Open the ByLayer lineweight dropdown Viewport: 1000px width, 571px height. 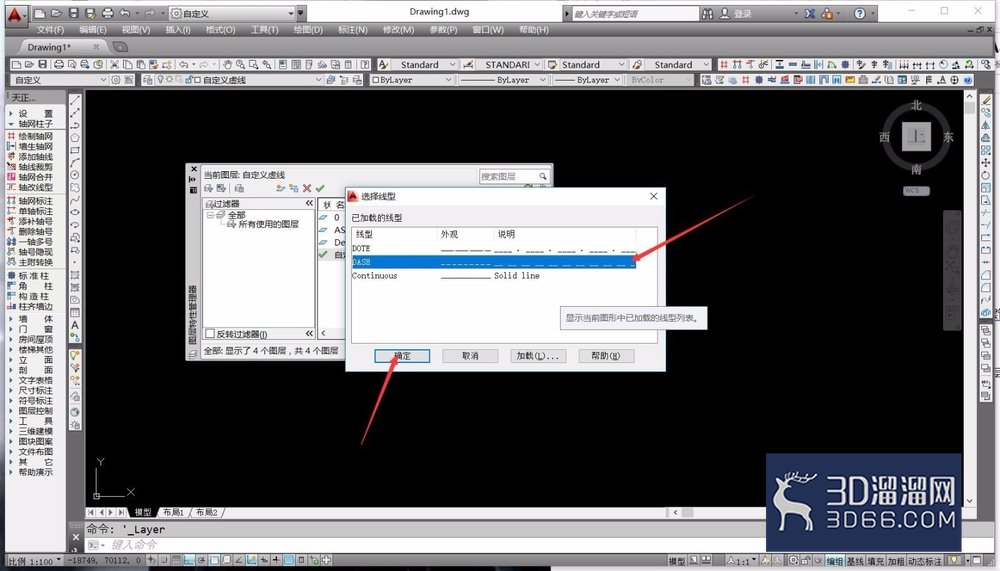pyautogui.click(x=587, y=80)
